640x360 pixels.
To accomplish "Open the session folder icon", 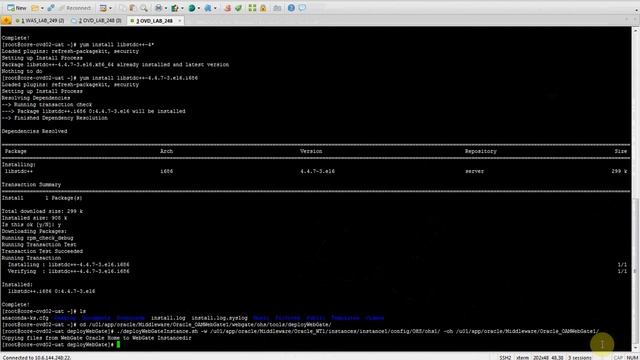I will [35, 8].
